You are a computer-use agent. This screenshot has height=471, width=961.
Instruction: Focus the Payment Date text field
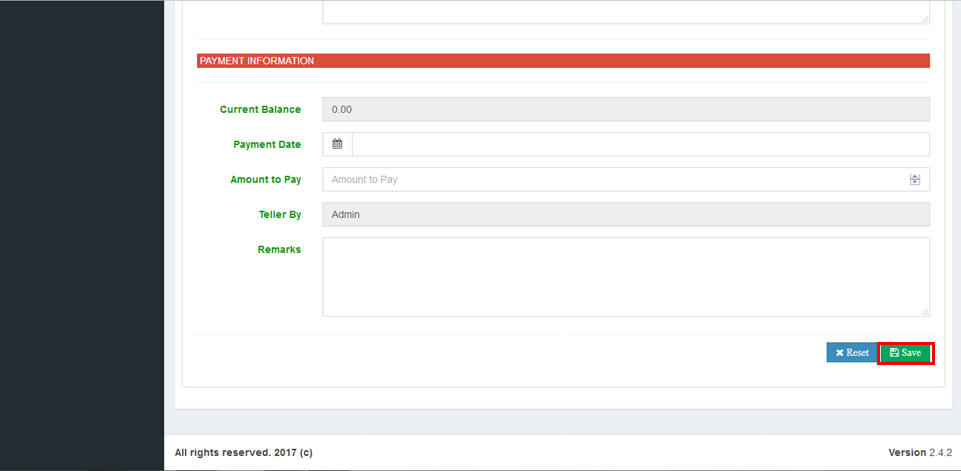coord(640,144)
